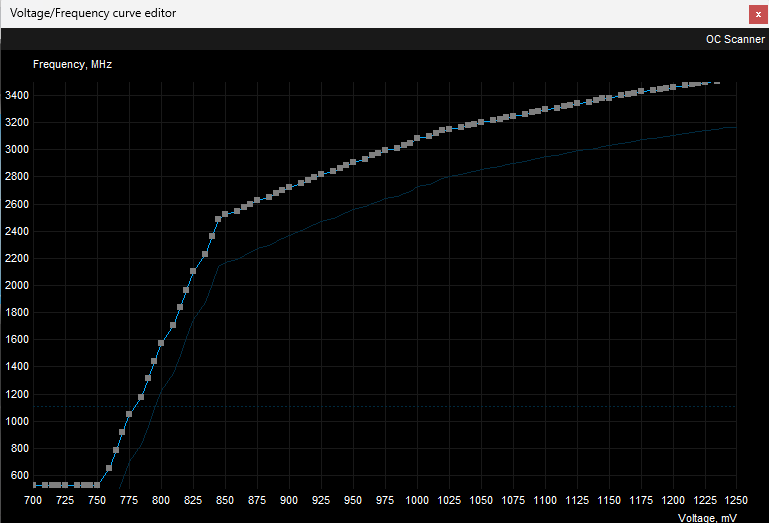The width and height of the screenshot is (769, 523).
Task: Select the curve point at 975 mV
Action: pos(385,150)
